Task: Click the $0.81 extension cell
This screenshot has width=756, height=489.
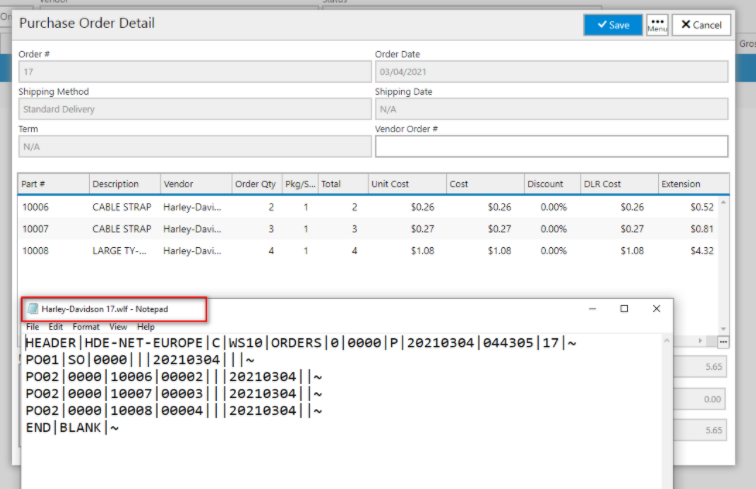Action: (702, 229)
